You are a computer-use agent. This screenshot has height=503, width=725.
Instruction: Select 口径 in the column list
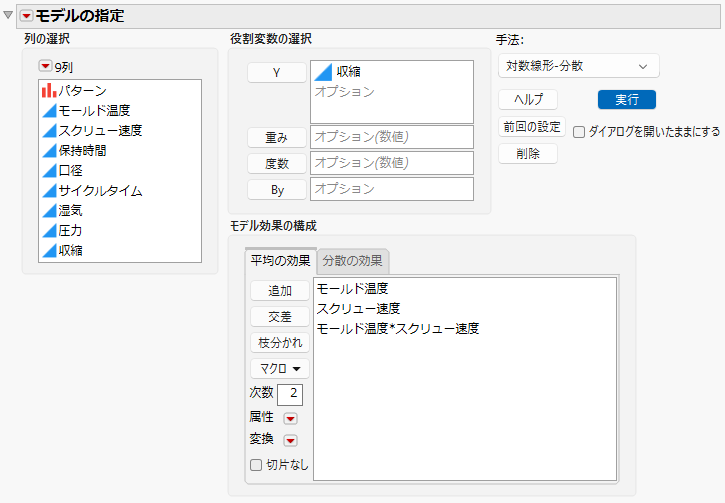point(70,171)
